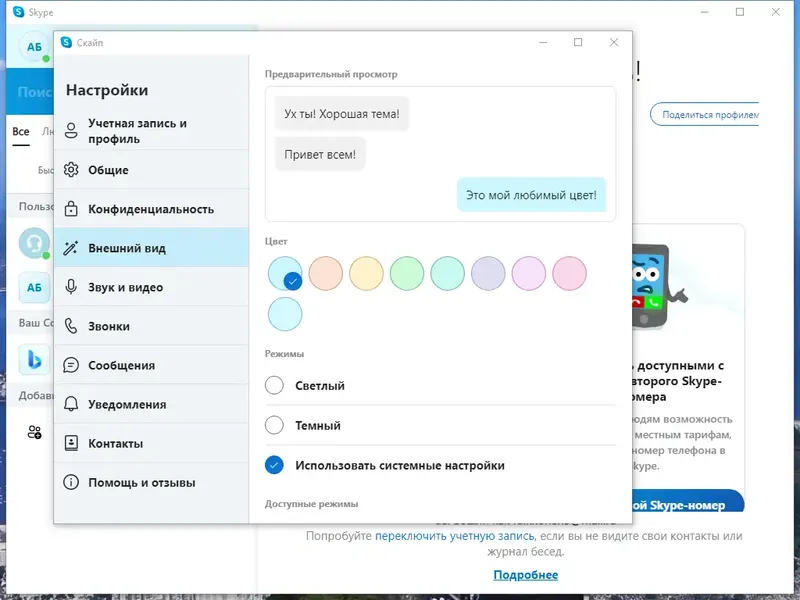Click the Помощь и отзывы info icon
This screenshot has width=800, height=600.
pos(70,481)
